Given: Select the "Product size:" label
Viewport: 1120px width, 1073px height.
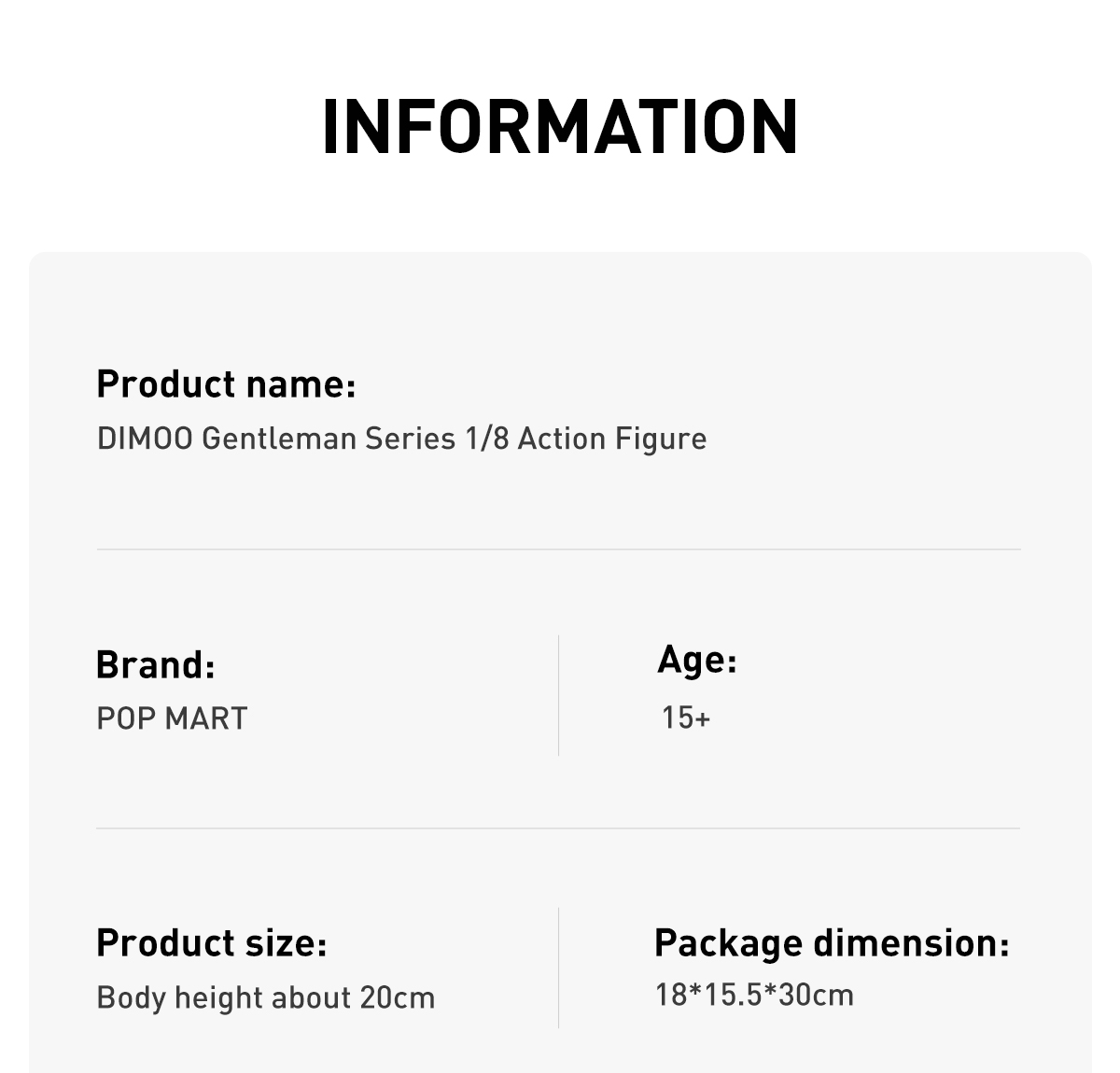Looking at the screenshot, I should tap(212, 943).
